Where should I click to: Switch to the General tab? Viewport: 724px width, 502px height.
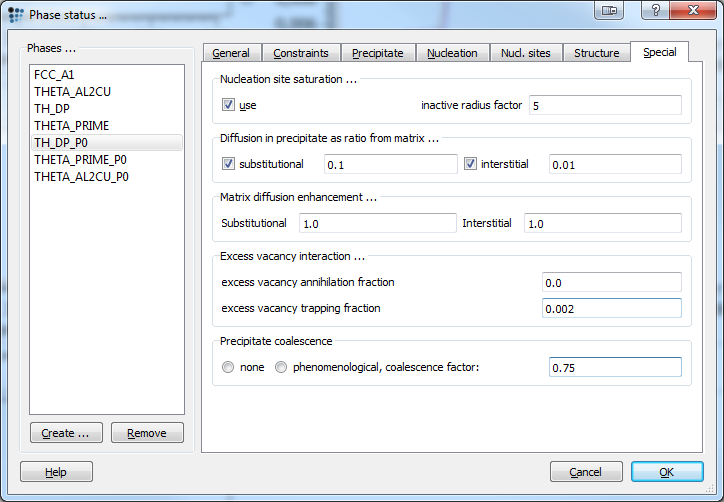[x=231, y=53]
